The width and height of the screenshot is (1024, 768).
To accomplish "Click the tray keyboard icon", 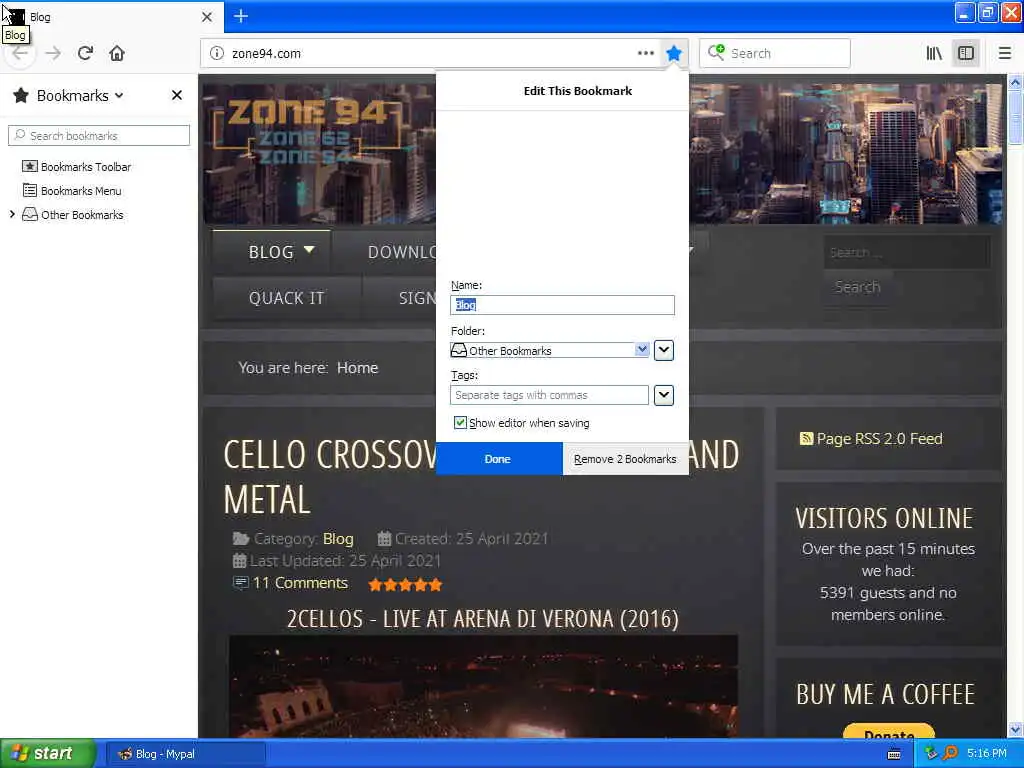I will coord(894,754).
